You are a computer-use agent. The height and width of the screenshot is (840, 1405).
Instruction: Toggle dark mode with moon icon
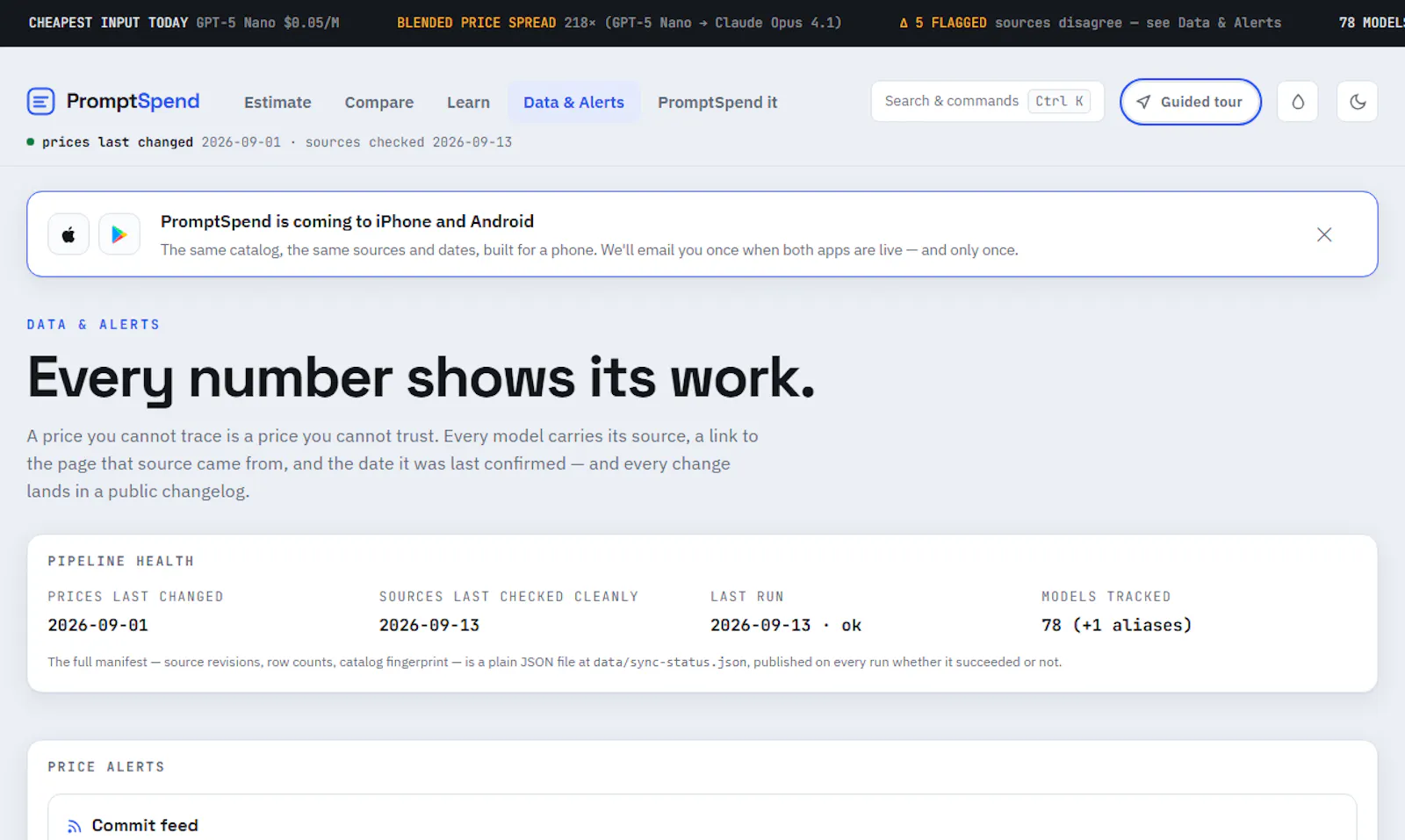pos(1357,102)
